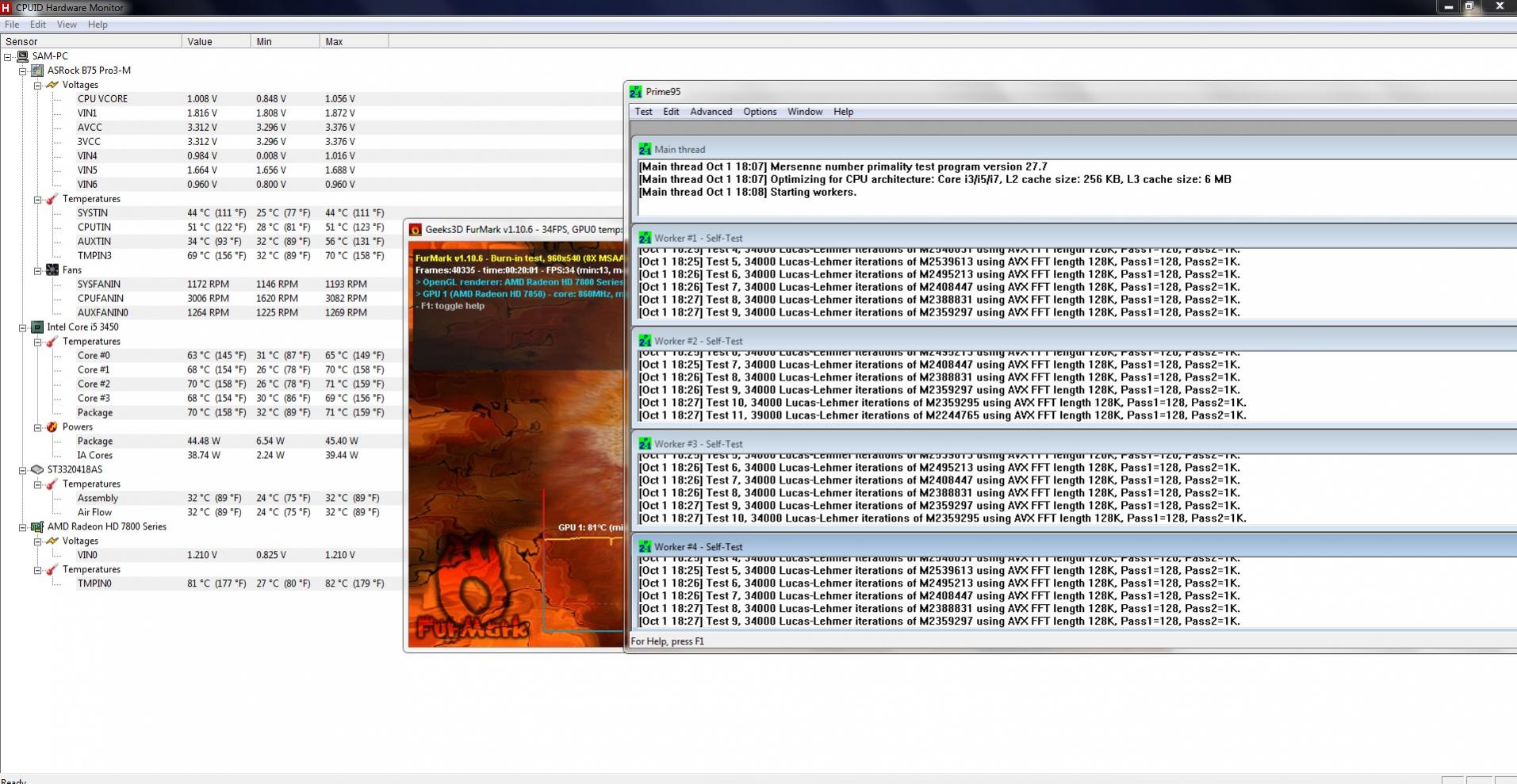The image size is (1517, 784).
Task: Click the Fans icon
Action: pyautogui.click(x=52, y=270)
